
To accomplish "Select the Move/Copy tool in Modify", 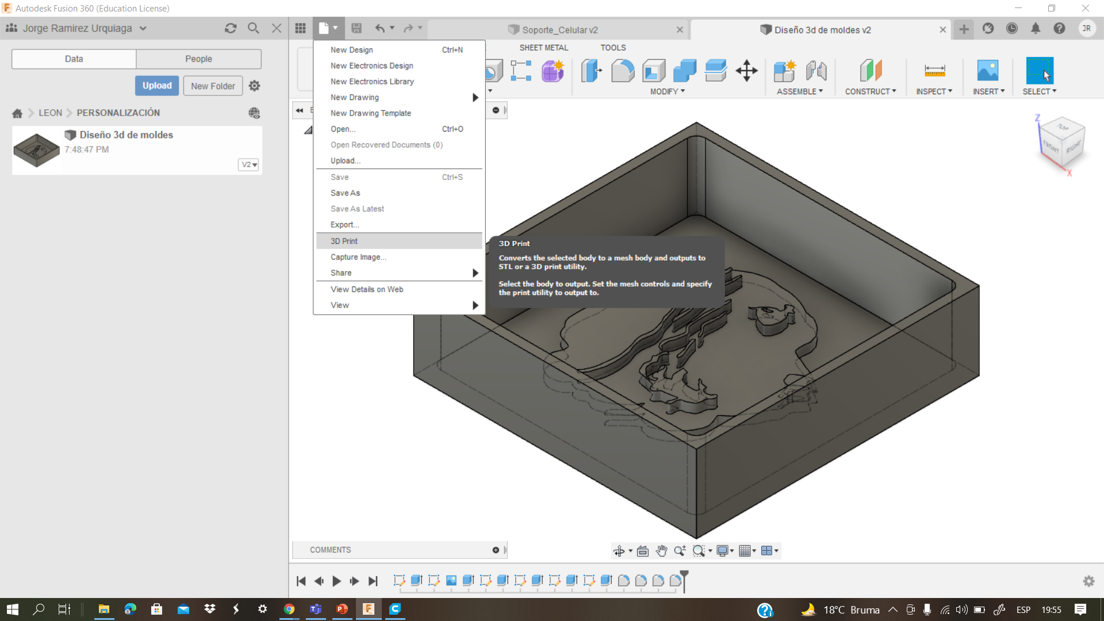I will [746, 70].
